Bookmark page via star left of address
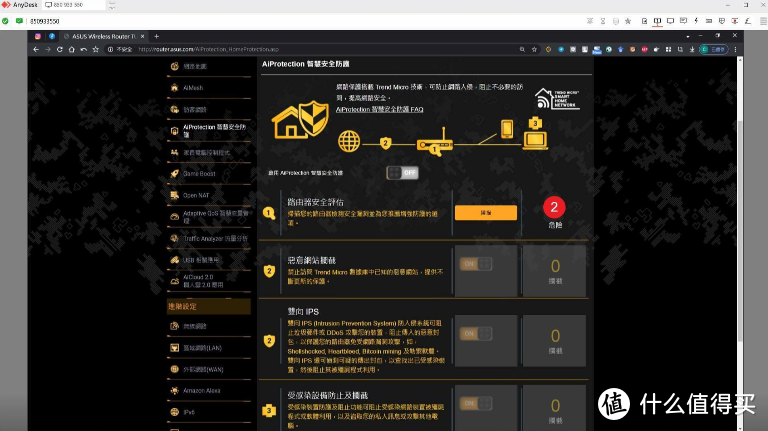 pyautogui.click(x=96, y=49)
